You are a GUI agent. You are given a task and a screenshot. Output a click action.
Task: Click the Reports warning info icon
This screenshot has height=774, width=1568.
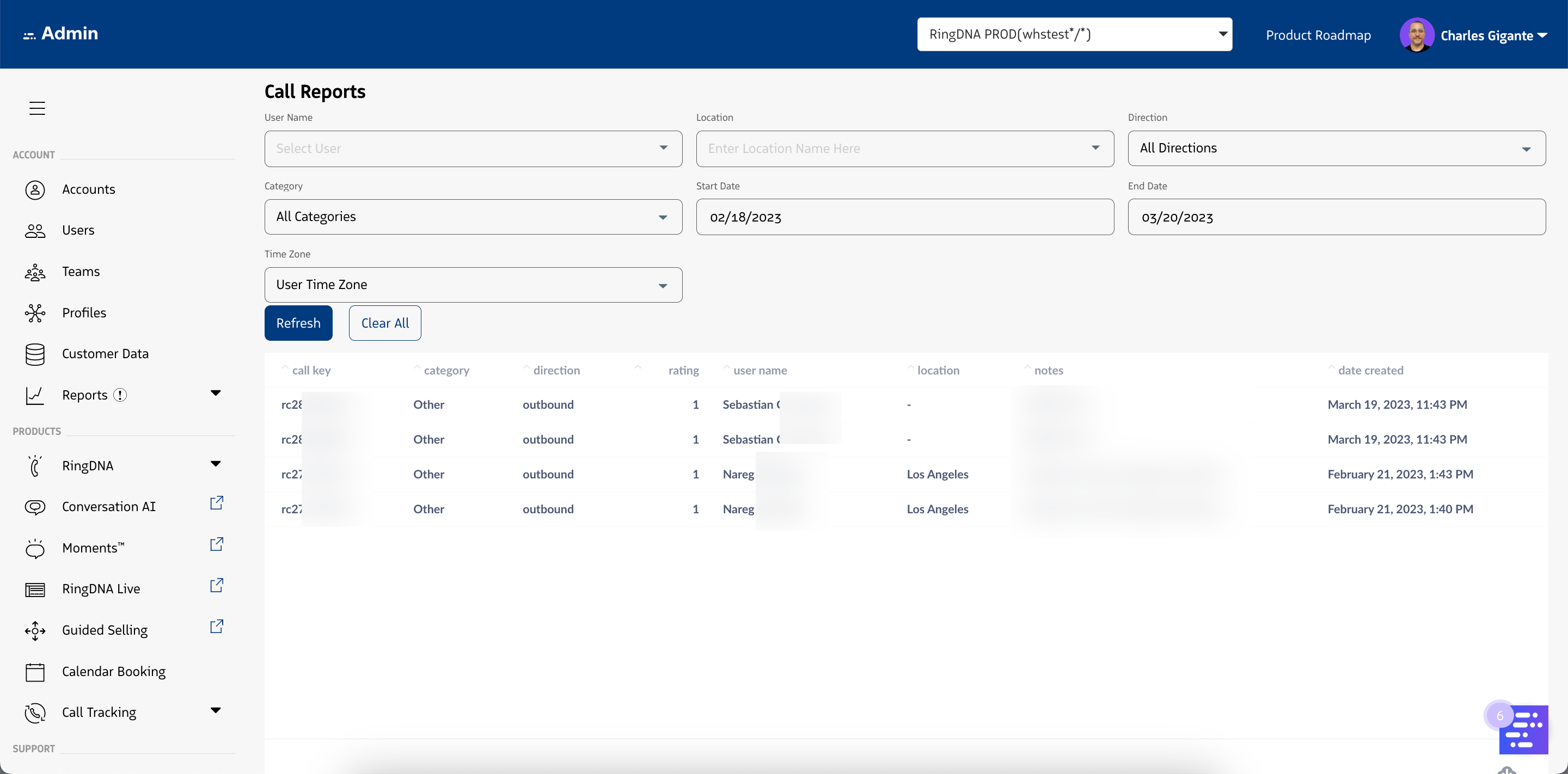tap(120, 395)
